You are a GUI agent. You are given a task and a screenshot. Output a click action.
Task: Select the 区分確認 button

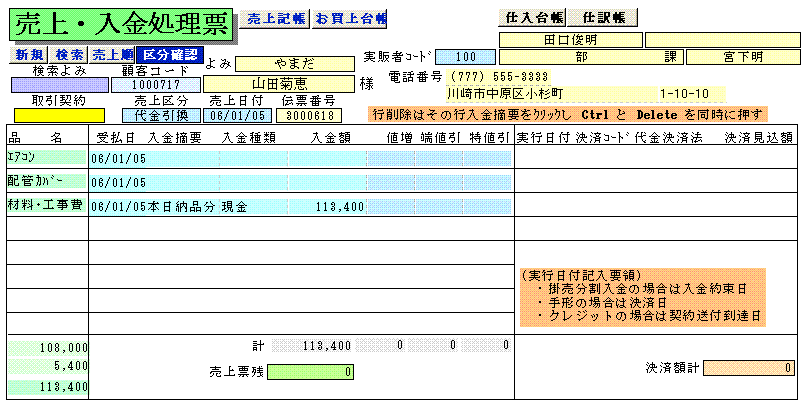point(170,55)
